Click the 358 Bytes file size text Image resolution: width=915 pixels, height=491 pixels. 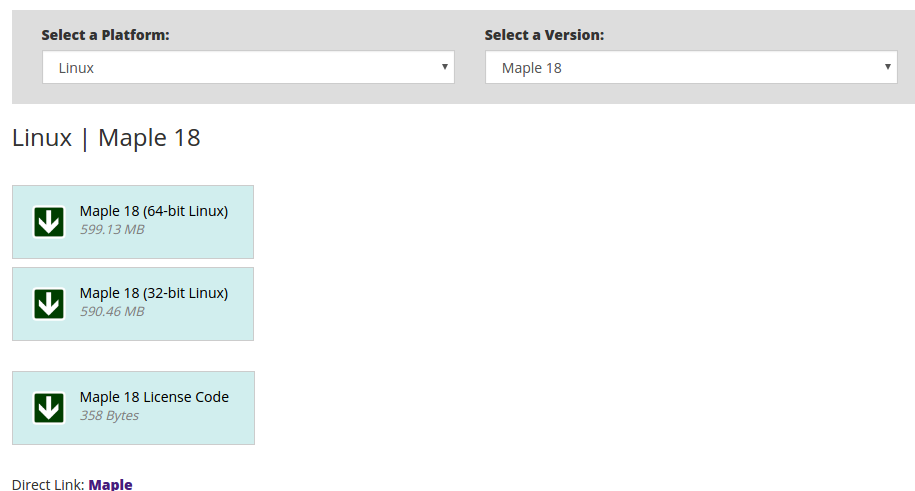pos(109,416)
